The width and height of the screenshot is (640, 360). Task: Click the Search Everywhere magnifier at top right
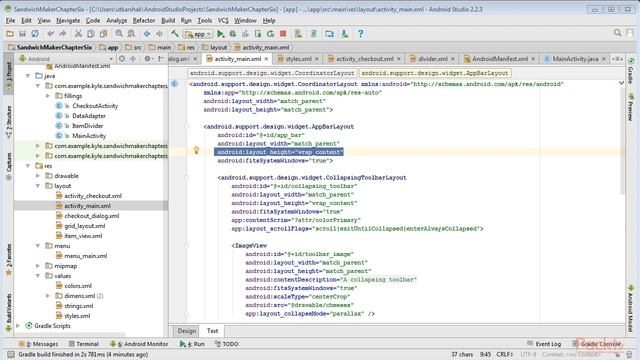click(617, 33)
